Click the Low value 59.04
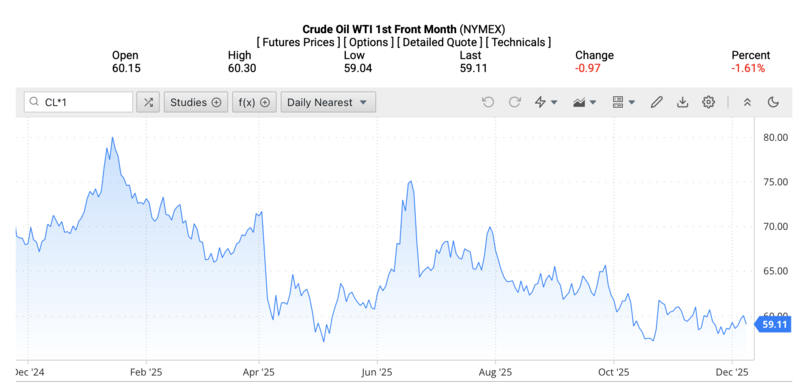The image size is (800, 382). (x=358, y=68)
